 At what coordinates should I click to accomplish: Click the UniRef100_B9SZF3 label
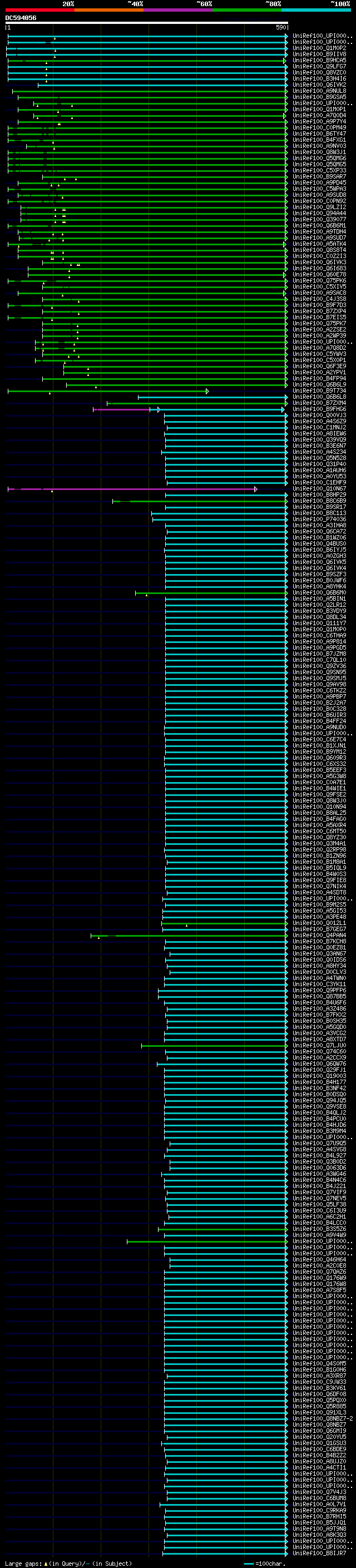tap(319, 574)
